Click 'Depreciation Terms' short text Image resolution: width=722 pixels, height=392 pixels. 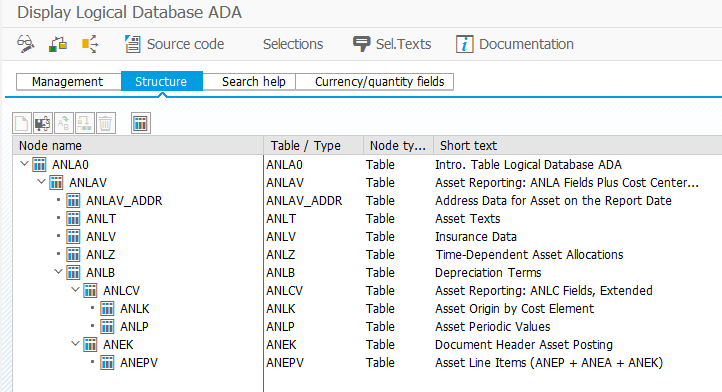(x=488, y=273)
